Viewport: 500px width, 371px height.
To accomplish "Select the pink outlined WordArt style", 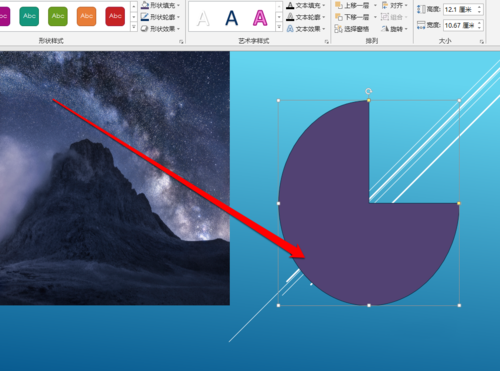I will point(260,18).
